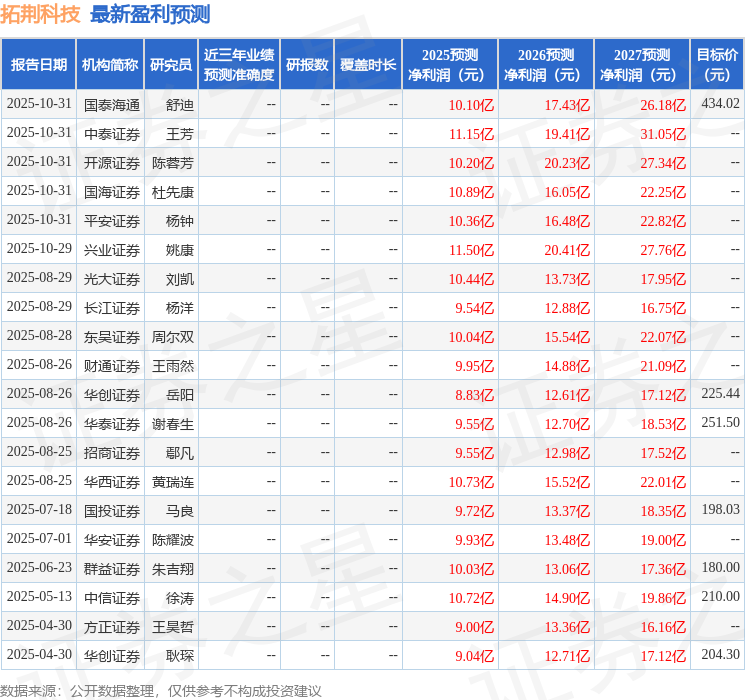Click researcher name 杜先康
The height and width of the screenshot is (700, 745).
pos(173,192)
